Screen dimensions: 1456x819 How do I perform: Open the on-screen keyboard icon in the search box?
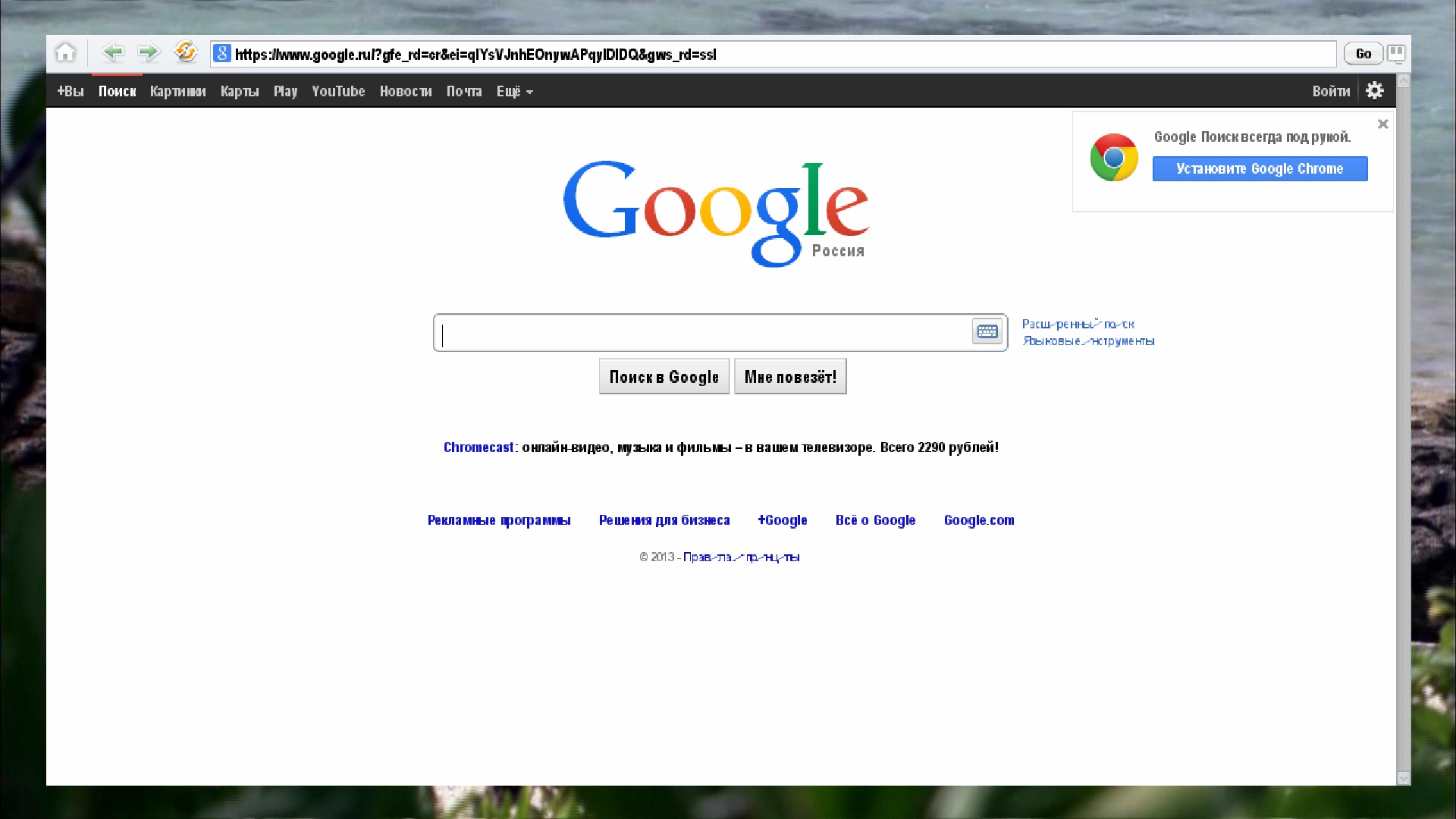(987, 331)
